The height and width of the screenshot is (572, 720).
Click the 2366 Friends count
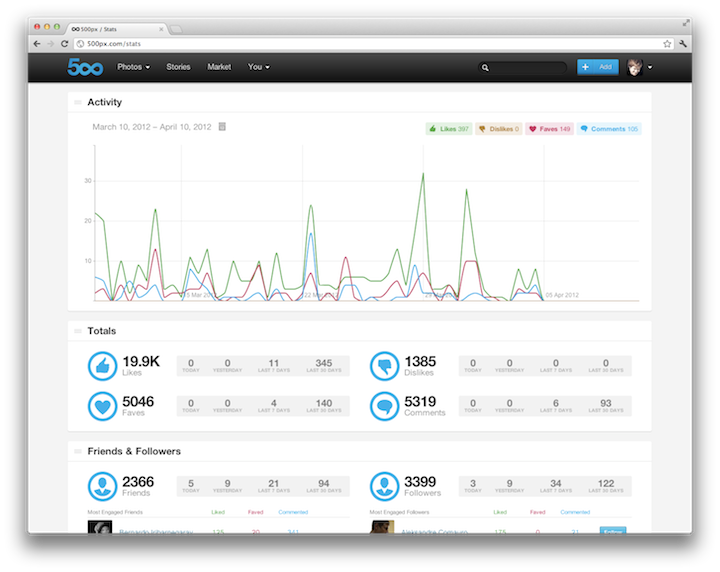tap(138, 482)
